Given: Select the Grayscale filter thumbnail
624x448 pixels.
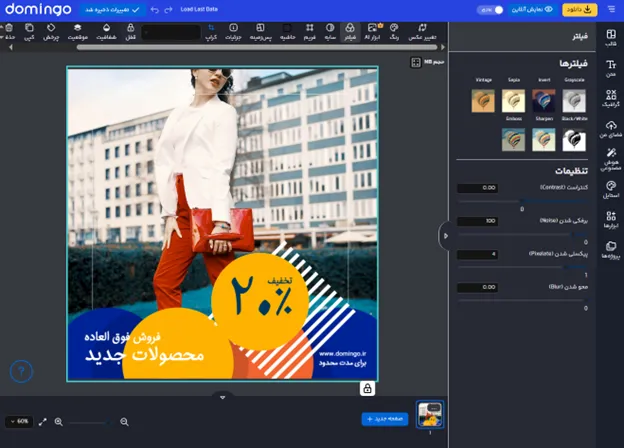Looking at the screenshot, I should coord(574,100).
